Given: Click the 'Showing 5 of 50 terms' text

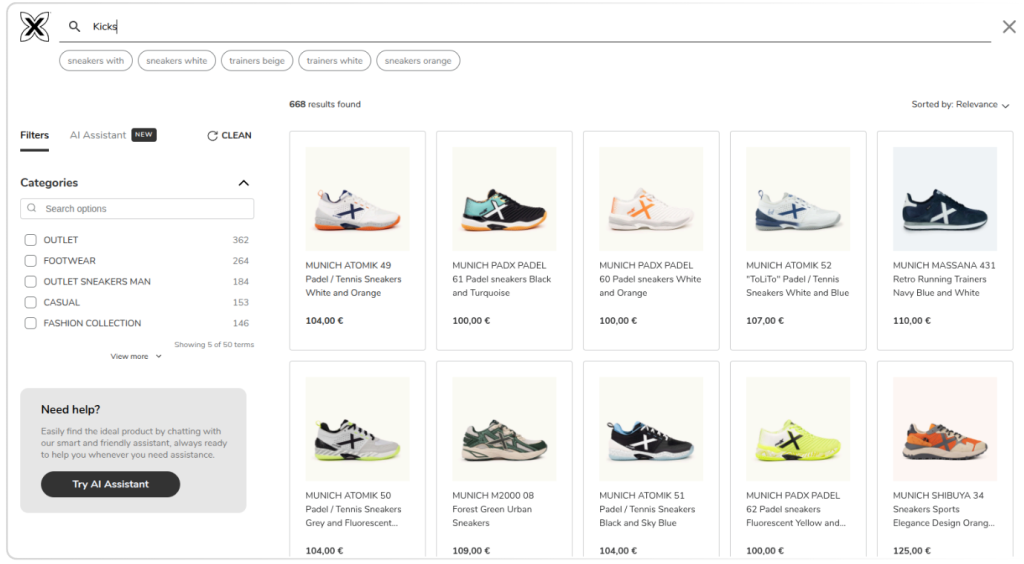Looking at the screenshot, I should (x=214, y=345).
